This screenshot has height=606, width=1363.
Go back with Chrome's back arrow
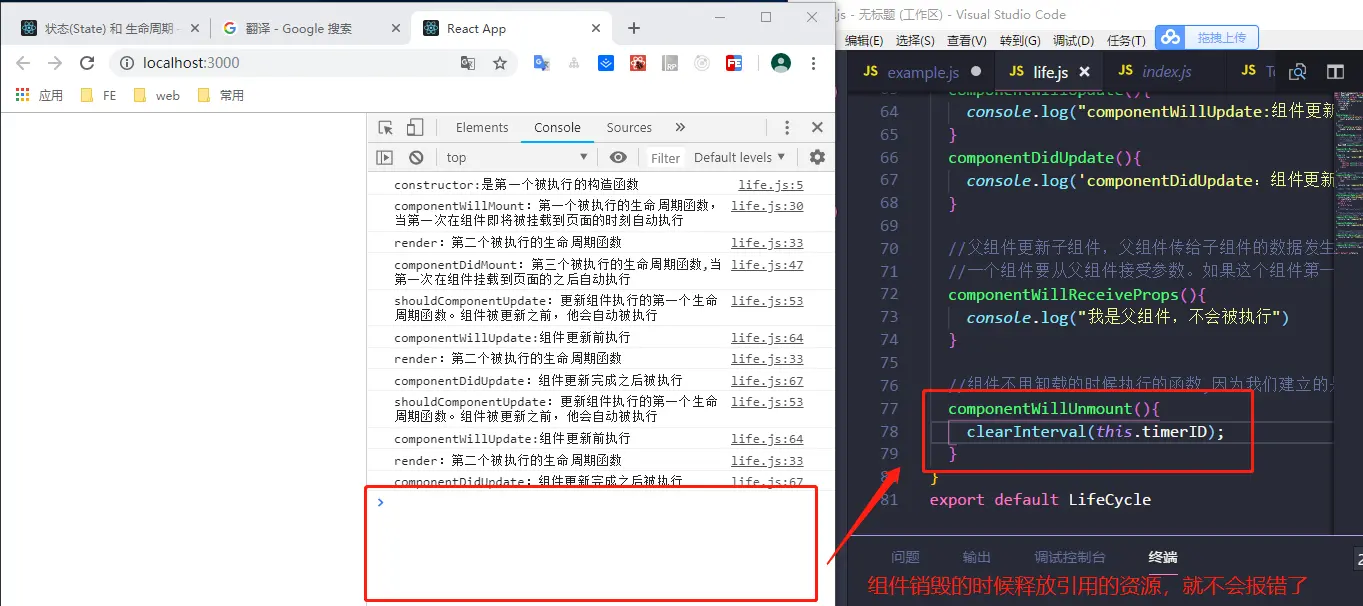coord(23,63)
